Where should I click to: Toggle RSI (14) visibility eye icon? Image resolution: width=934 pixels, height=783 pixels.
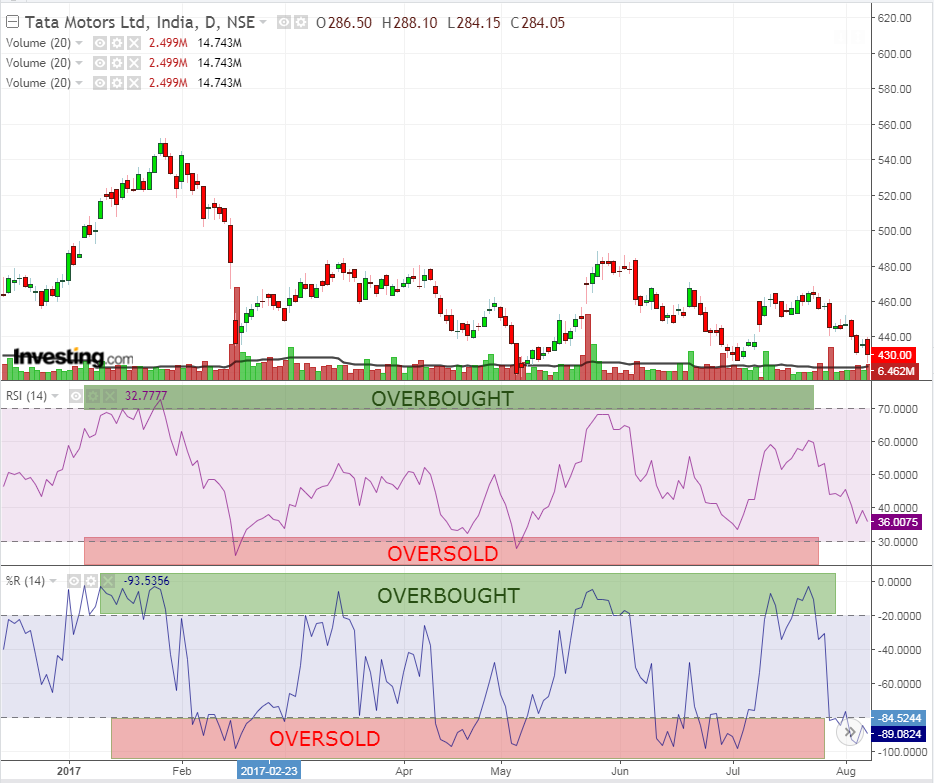click(76, 396)
